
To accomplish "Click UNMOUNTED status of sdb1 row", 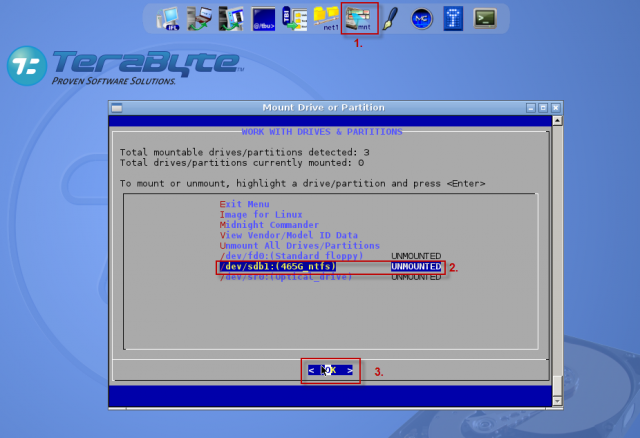I will (416, 267).
